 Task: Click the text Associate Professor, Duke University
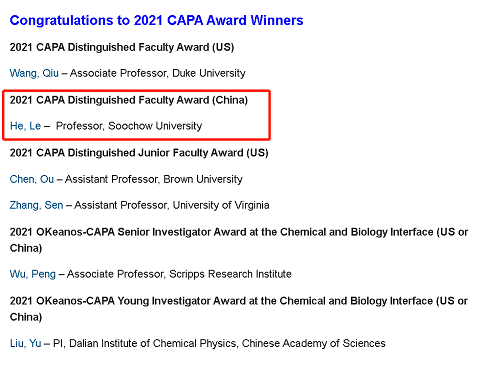(x=158, y=73)
